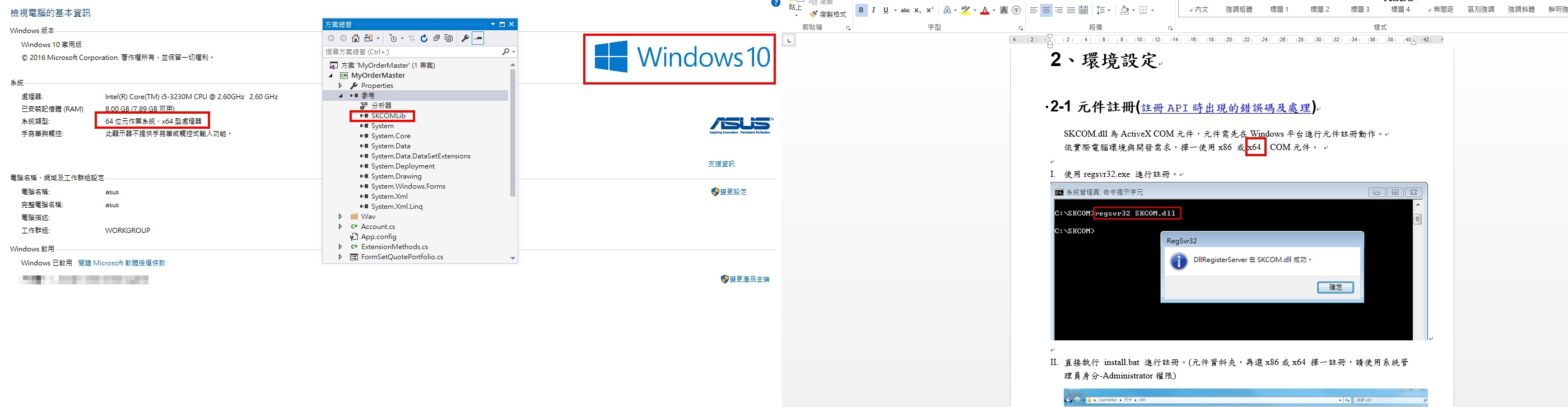
Task: Apply the 強調粗體 style
Action: pyautogui.click(x=1239, y=10)
